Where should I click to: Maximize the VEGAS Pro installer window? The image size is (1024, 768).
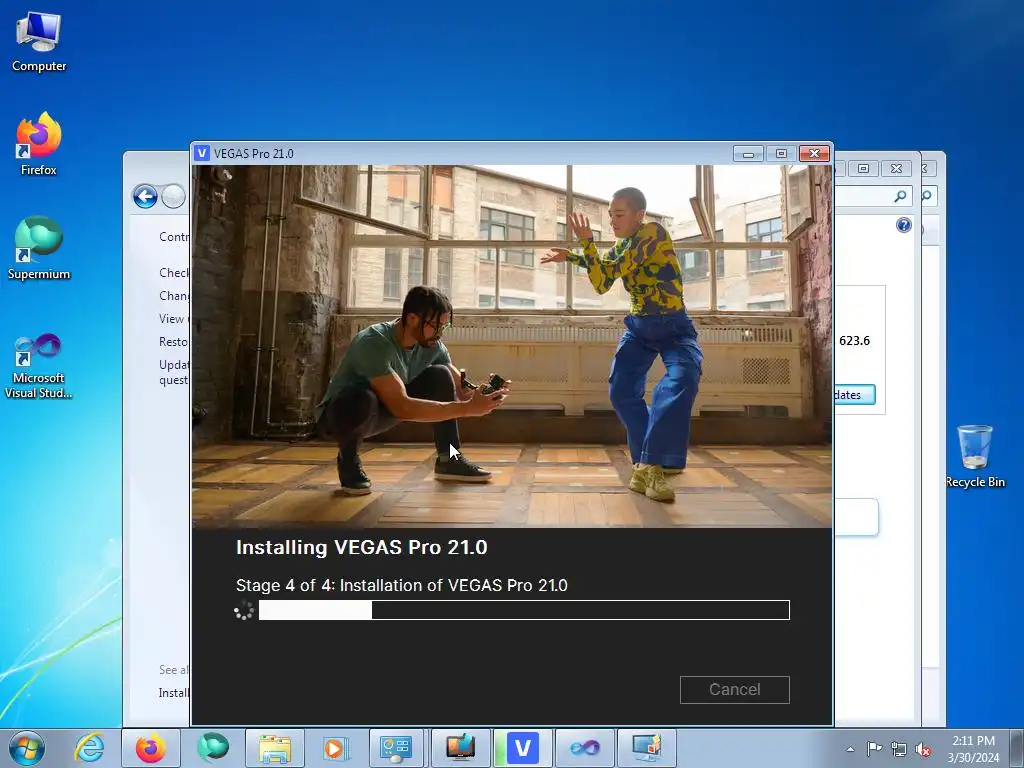781,153
